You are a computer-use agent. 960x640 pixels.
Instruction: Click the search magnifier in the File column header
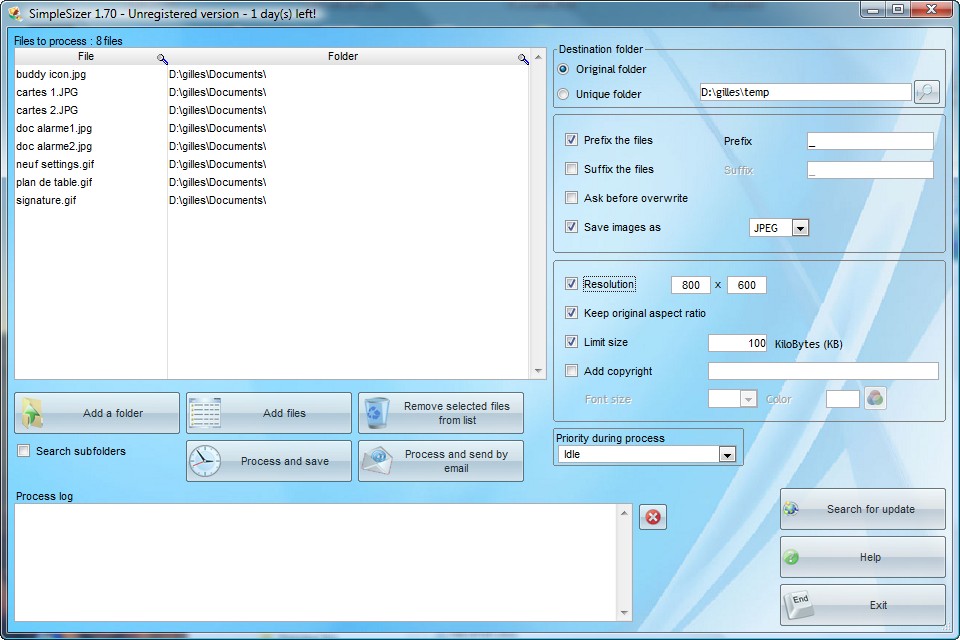(x=162, y=59)
